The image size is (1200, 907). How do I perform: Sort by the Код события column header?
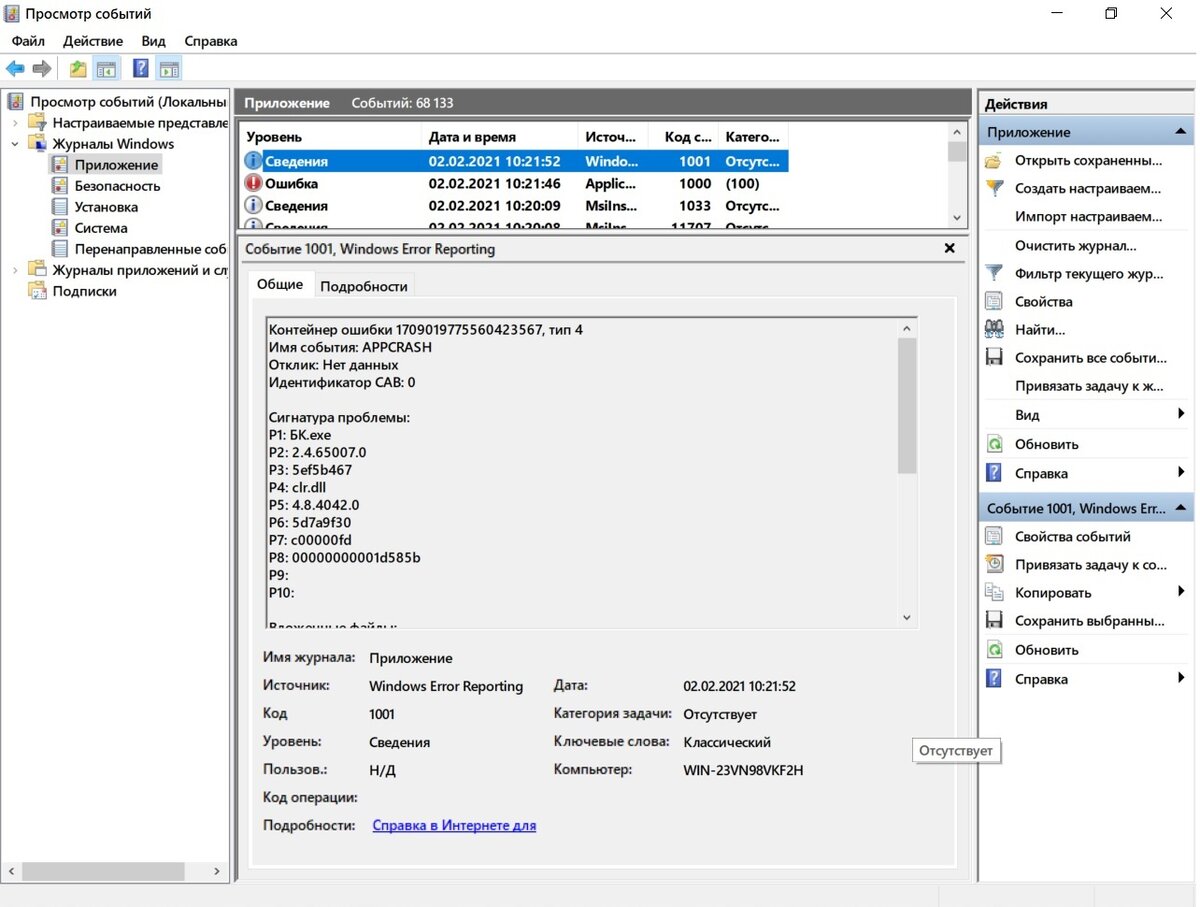tap(684, 137)
